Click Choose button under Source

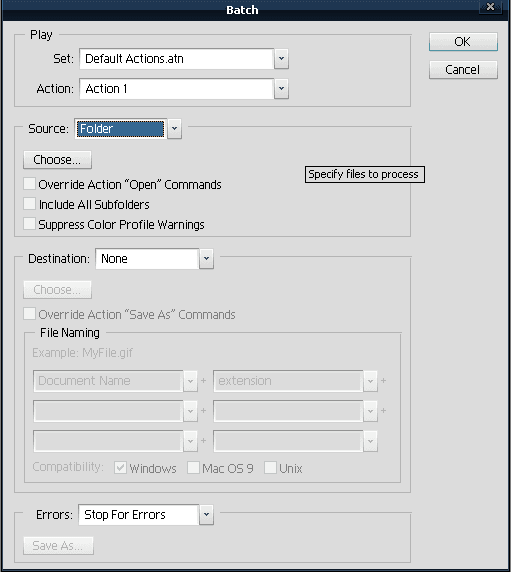(x=57, y=160)
